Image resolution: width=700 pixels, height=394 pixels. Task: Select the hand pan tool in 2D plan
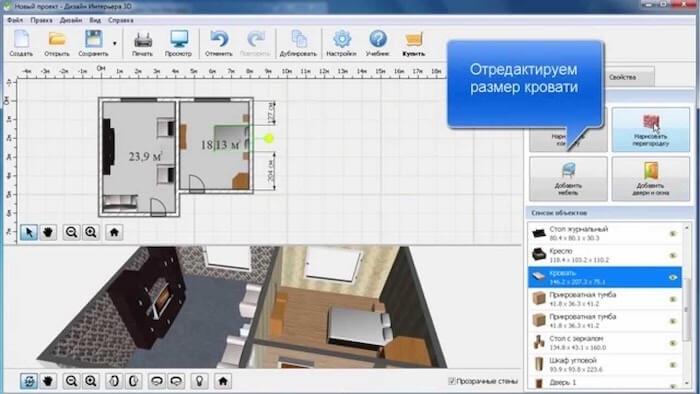tap(48, 232)
